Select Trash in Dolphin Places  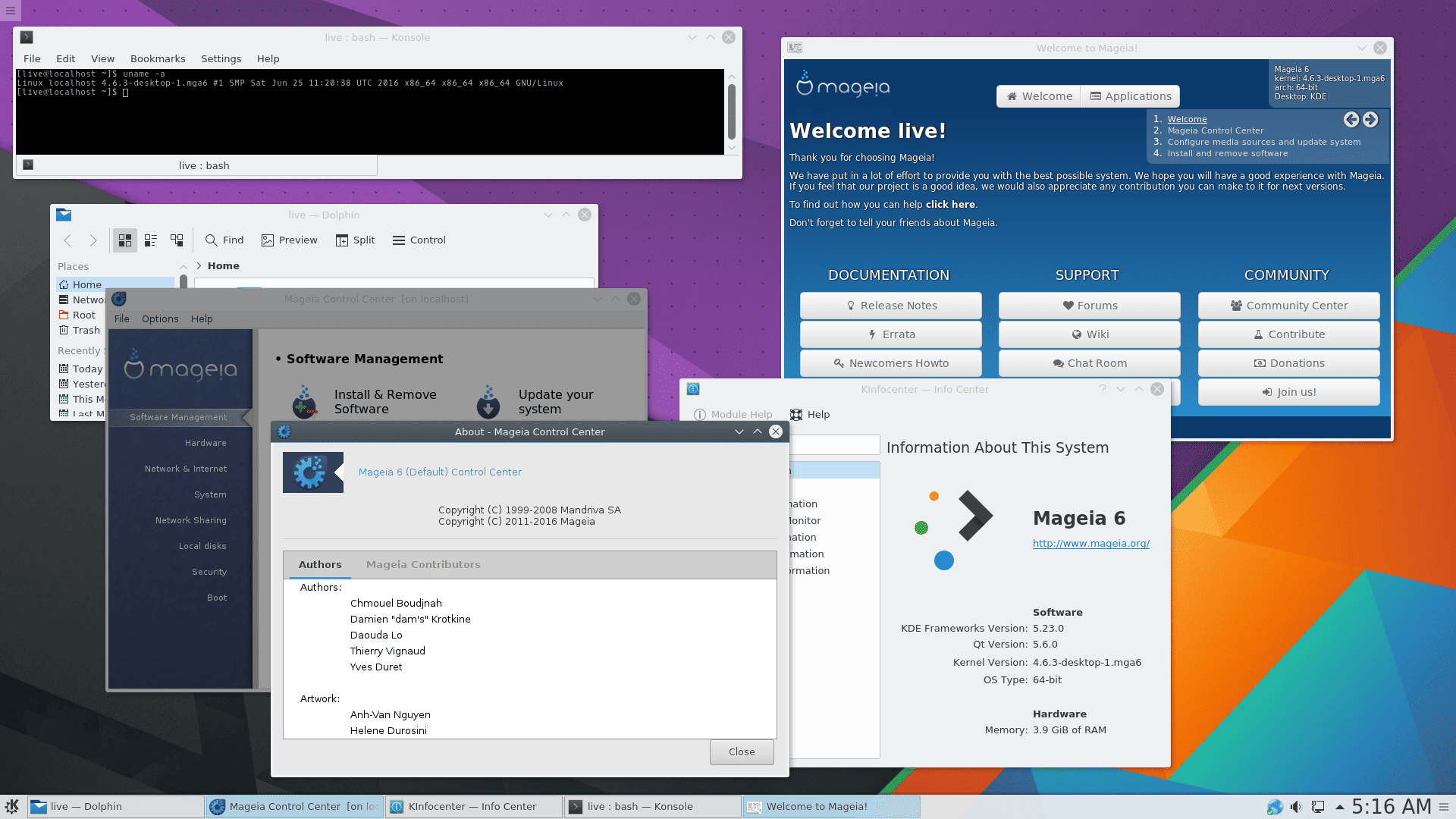82,330
